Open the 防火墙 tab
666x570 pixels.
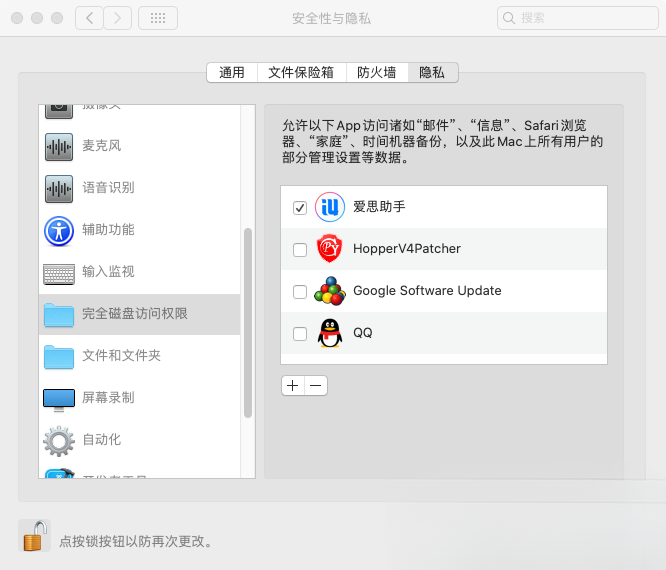pyautogui.click(x=377, y=73)
